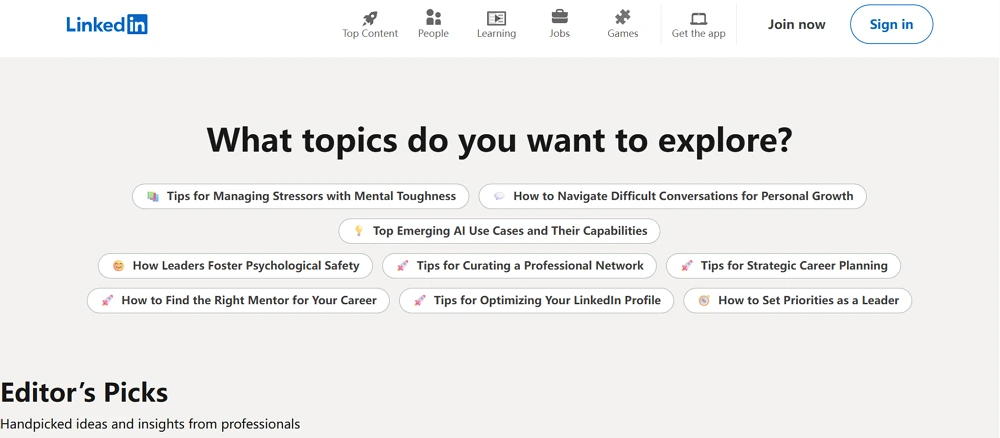
Task: Click the LinkedIn logo
Action: [x=106, y=25]
